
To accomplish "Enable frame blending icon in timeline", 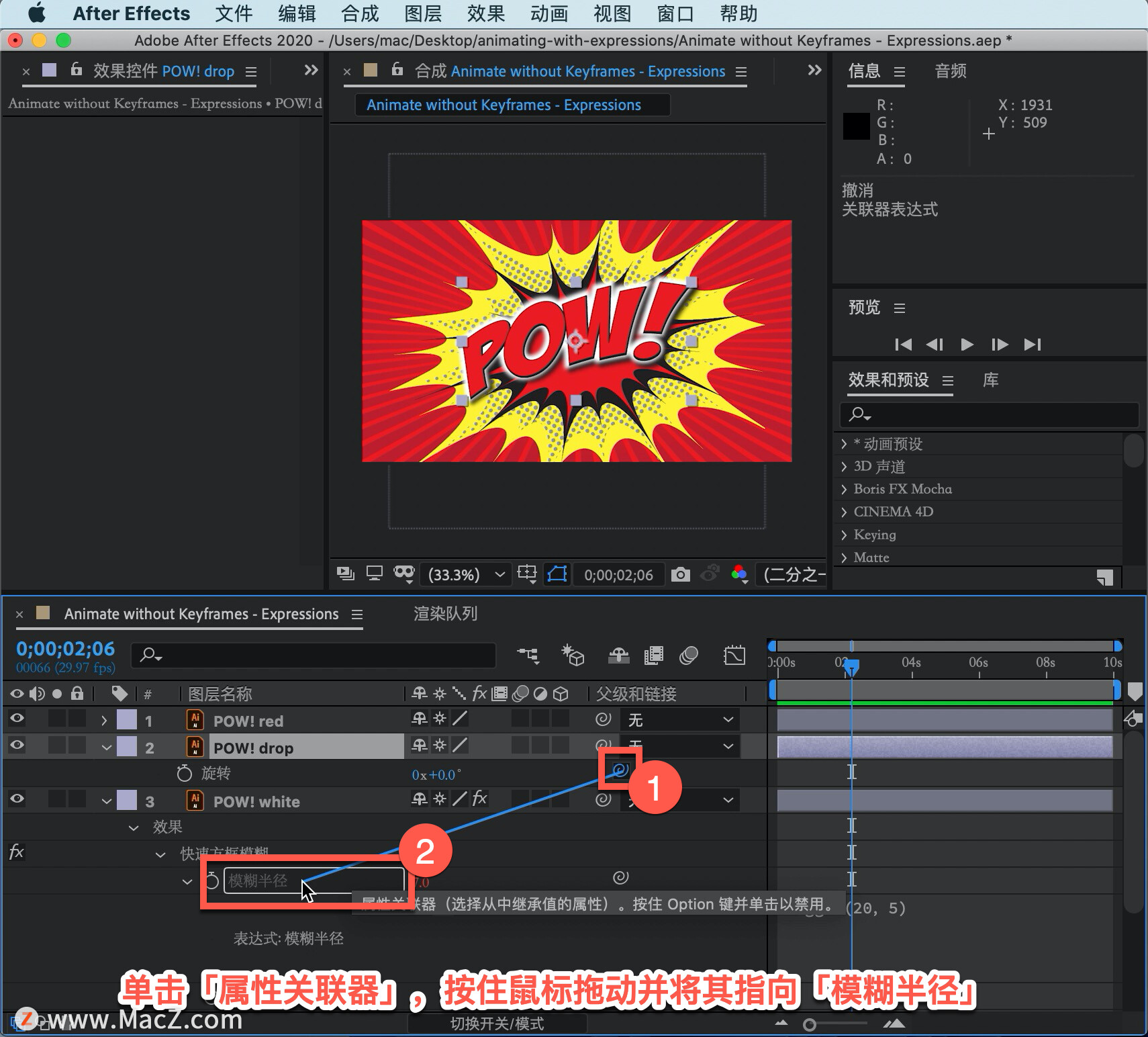I will click(x=654, y=655).
